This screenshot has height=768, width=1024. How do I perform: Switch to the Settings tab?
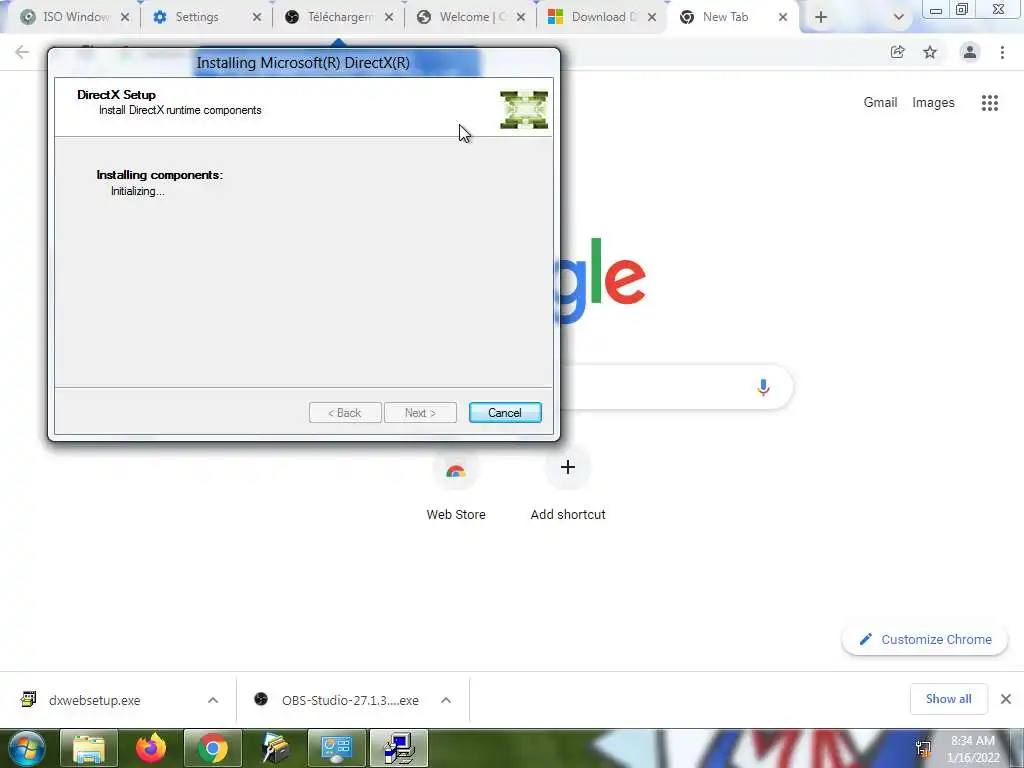coord(196,17)
